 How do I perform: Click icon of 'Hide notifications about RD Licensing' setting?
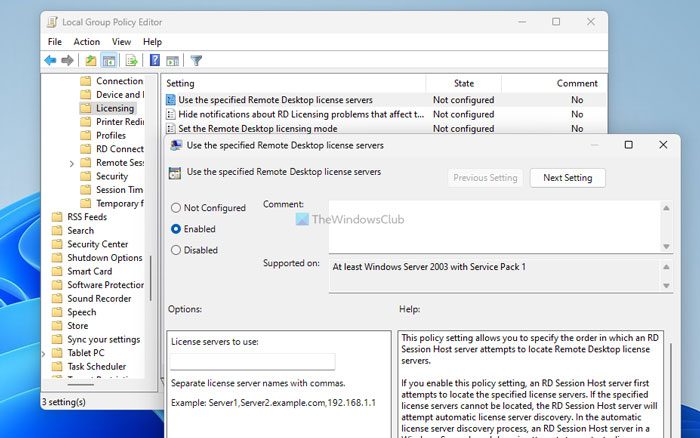click(170, 114)
